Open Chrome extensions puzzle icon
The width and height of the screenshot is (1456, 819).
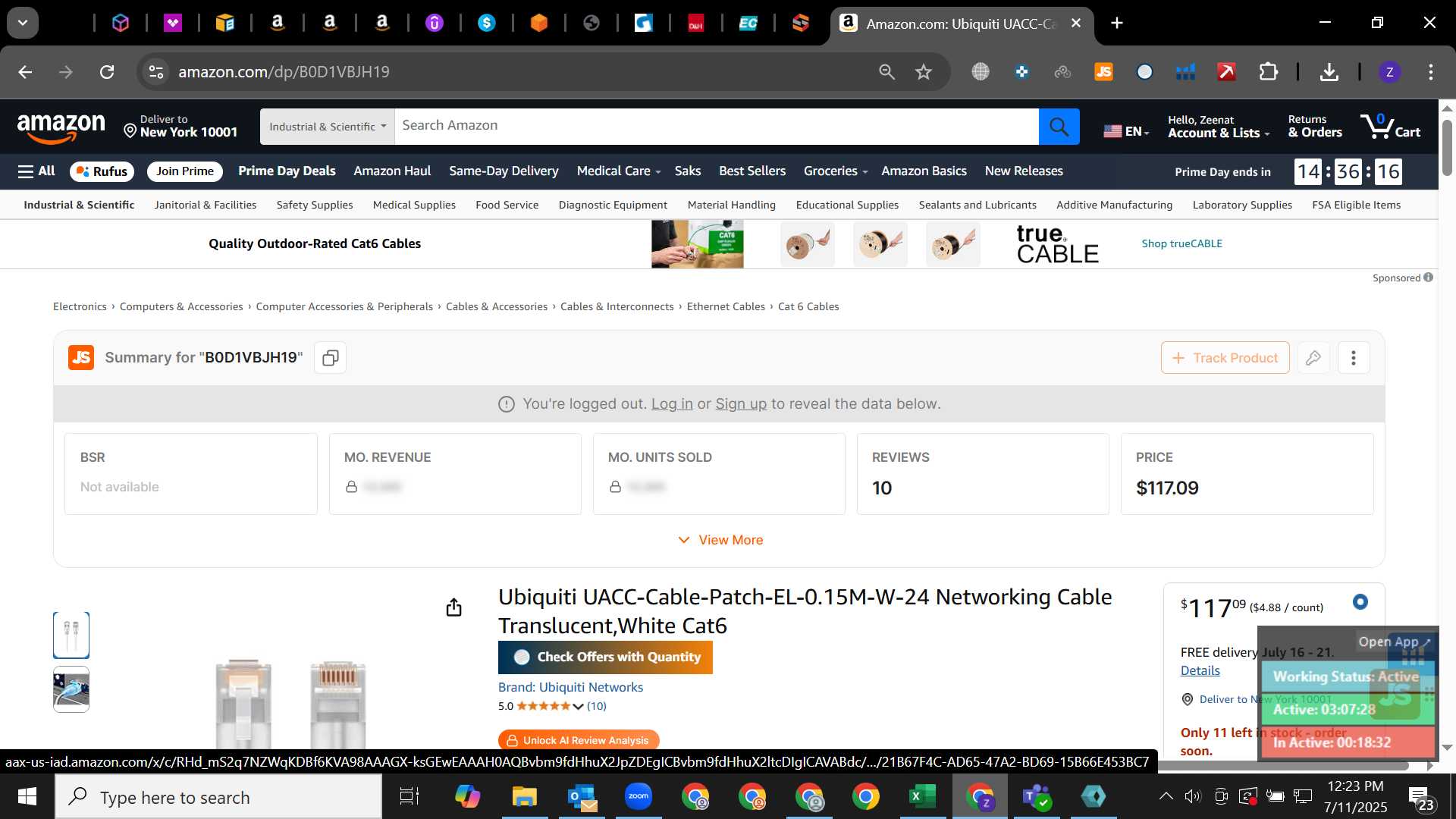coord(1268,72)
